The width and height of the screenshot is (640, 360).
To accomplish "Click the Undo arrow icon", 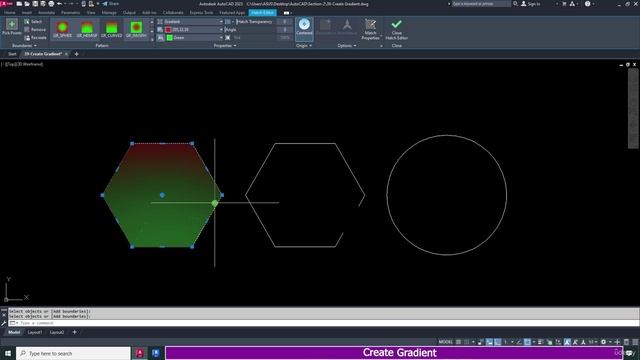I will (x=60, y=4).
